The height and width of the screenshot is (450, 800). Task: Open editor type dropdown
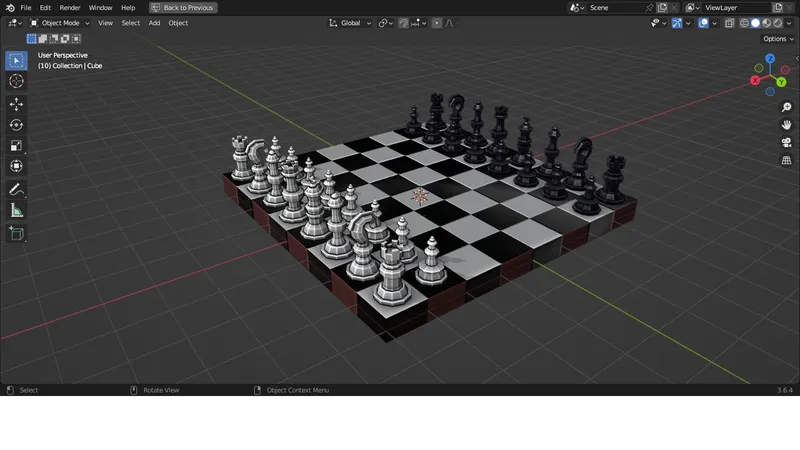[14, 23]
